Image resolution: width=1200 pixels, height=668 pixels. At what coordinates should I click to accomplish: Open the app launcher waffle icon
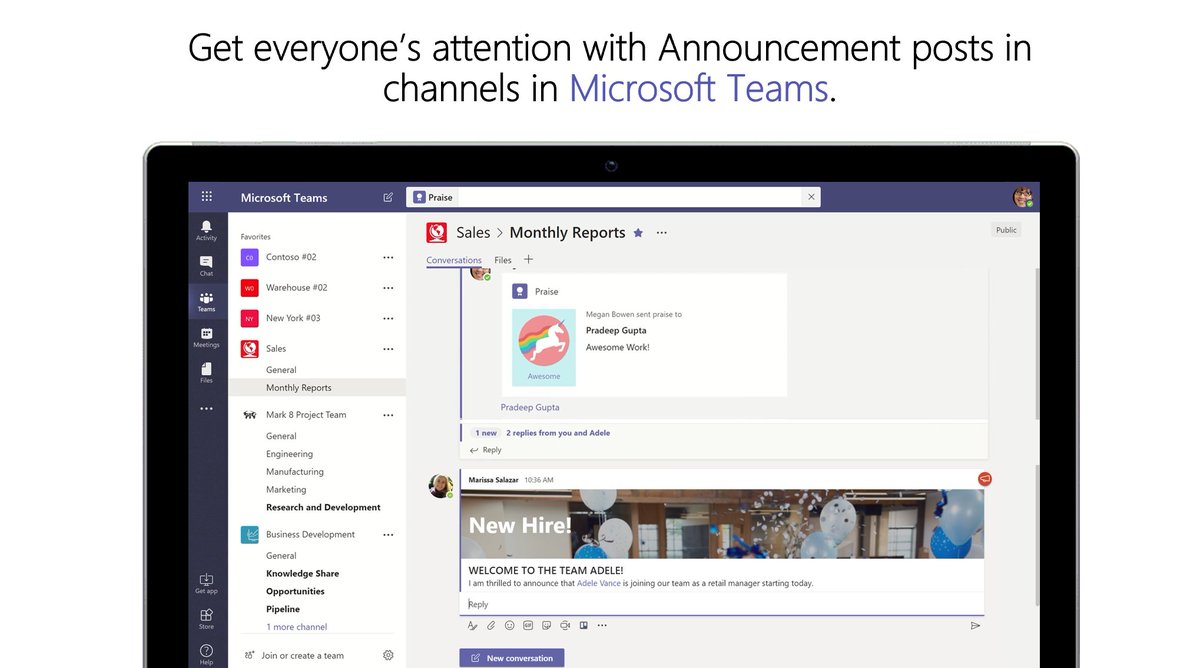pyautogui.click(x=207, y=197)
